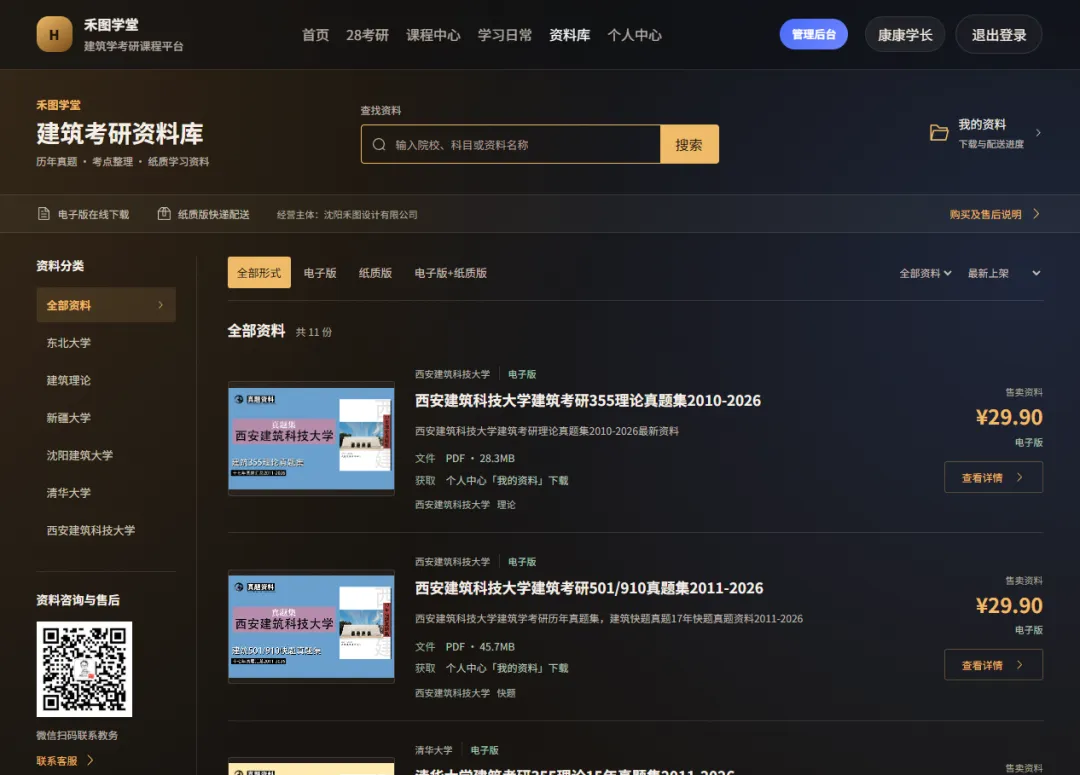
Task: Click the arrow next to 购买及售后说明
Action: coord(1036,214)
